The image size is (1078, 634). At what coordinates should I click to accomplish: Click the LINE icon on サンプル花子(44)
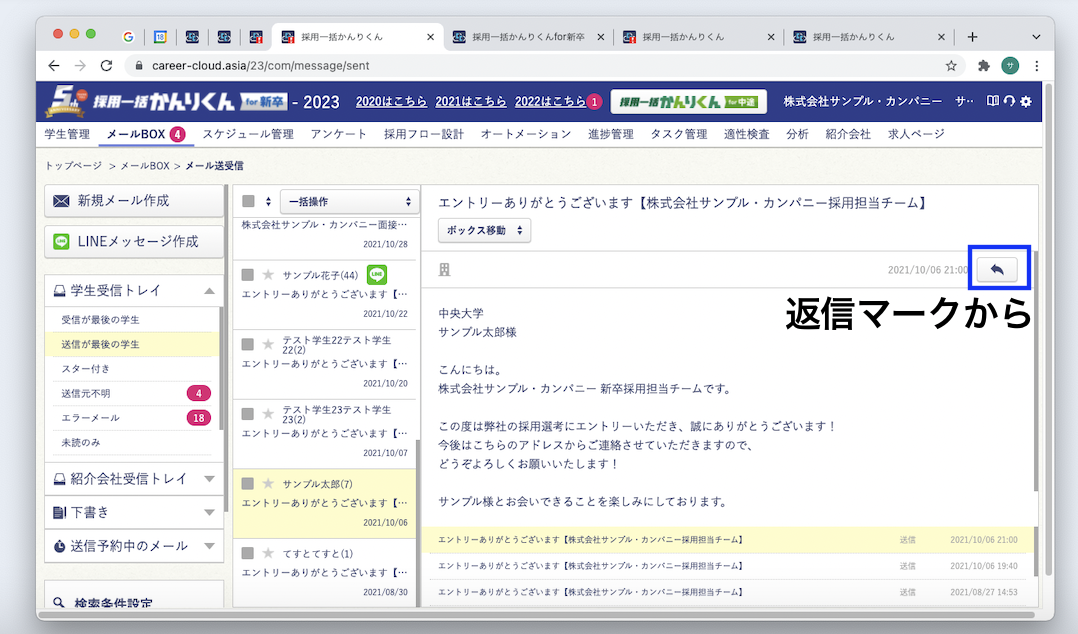[376, 274]
